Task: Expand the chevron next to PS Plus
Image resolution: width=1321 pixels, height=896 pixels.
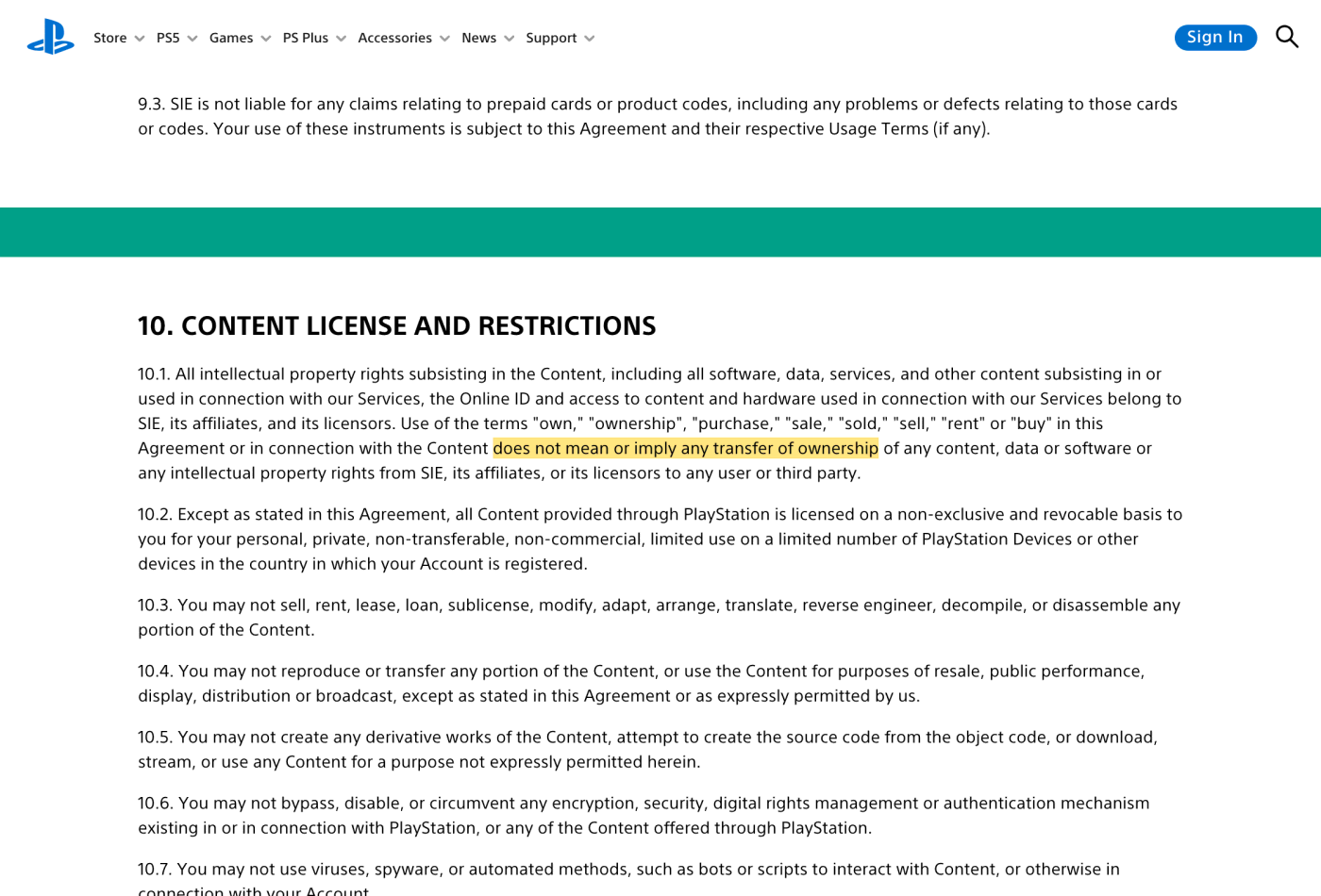Action: point(342,39)
